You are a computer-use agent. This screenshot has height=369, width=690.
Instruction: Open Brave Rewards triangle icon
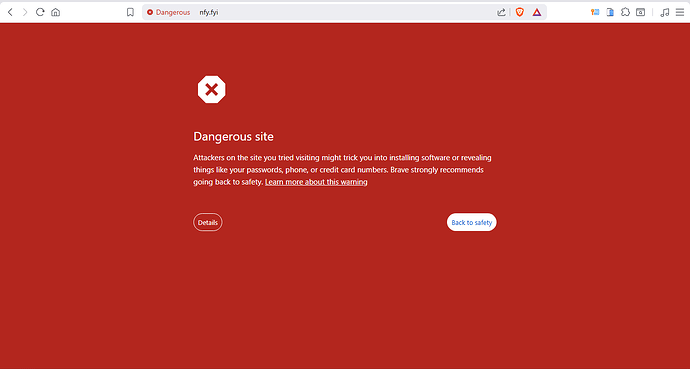tap(537, 12)
